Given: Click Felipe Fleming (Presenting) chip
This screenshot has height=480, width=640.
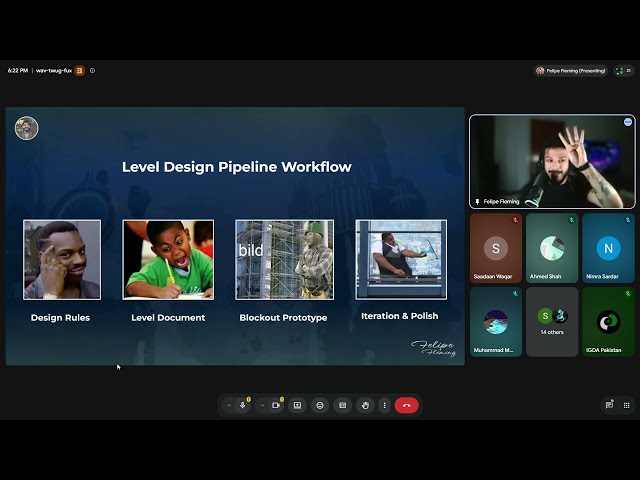Looking at the screenshot, I should 571,71.
